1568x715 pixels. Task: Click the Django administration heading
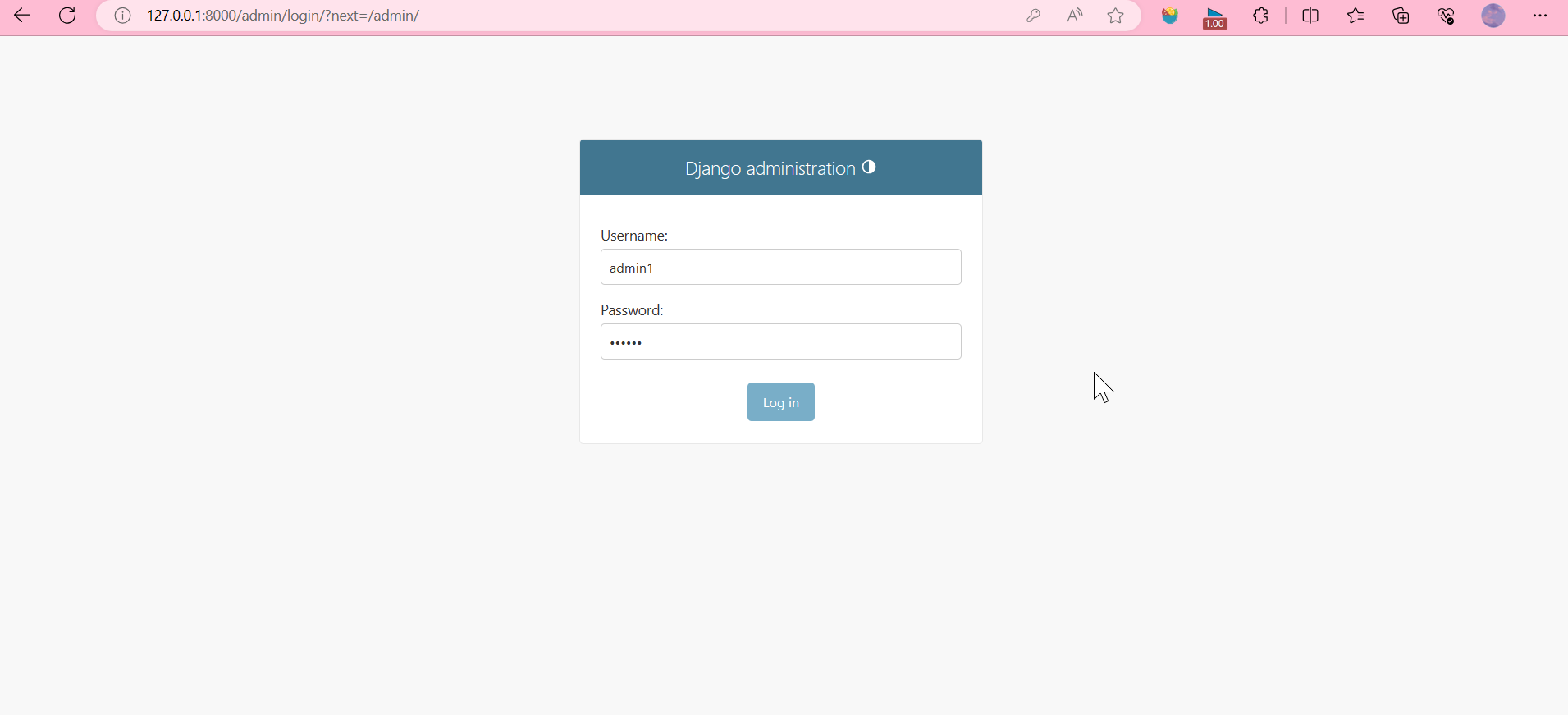tap(770, 168)
